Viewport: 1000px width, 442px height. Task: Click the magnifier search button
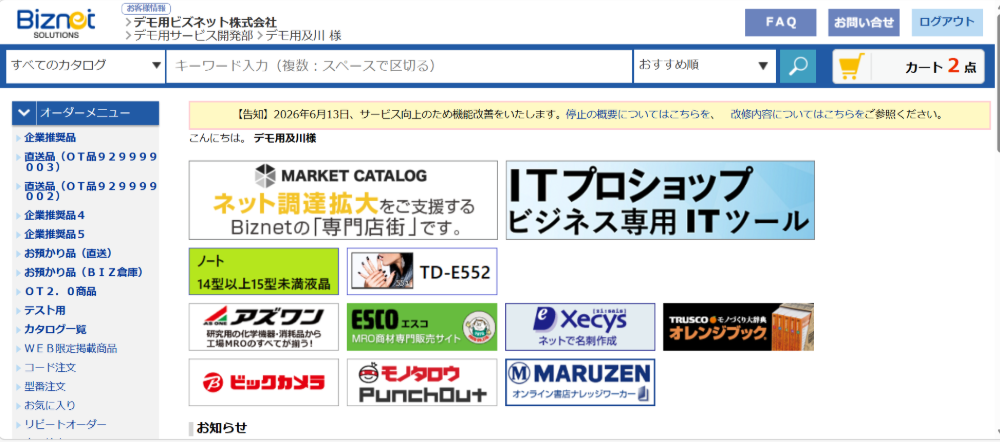[798, 66]
